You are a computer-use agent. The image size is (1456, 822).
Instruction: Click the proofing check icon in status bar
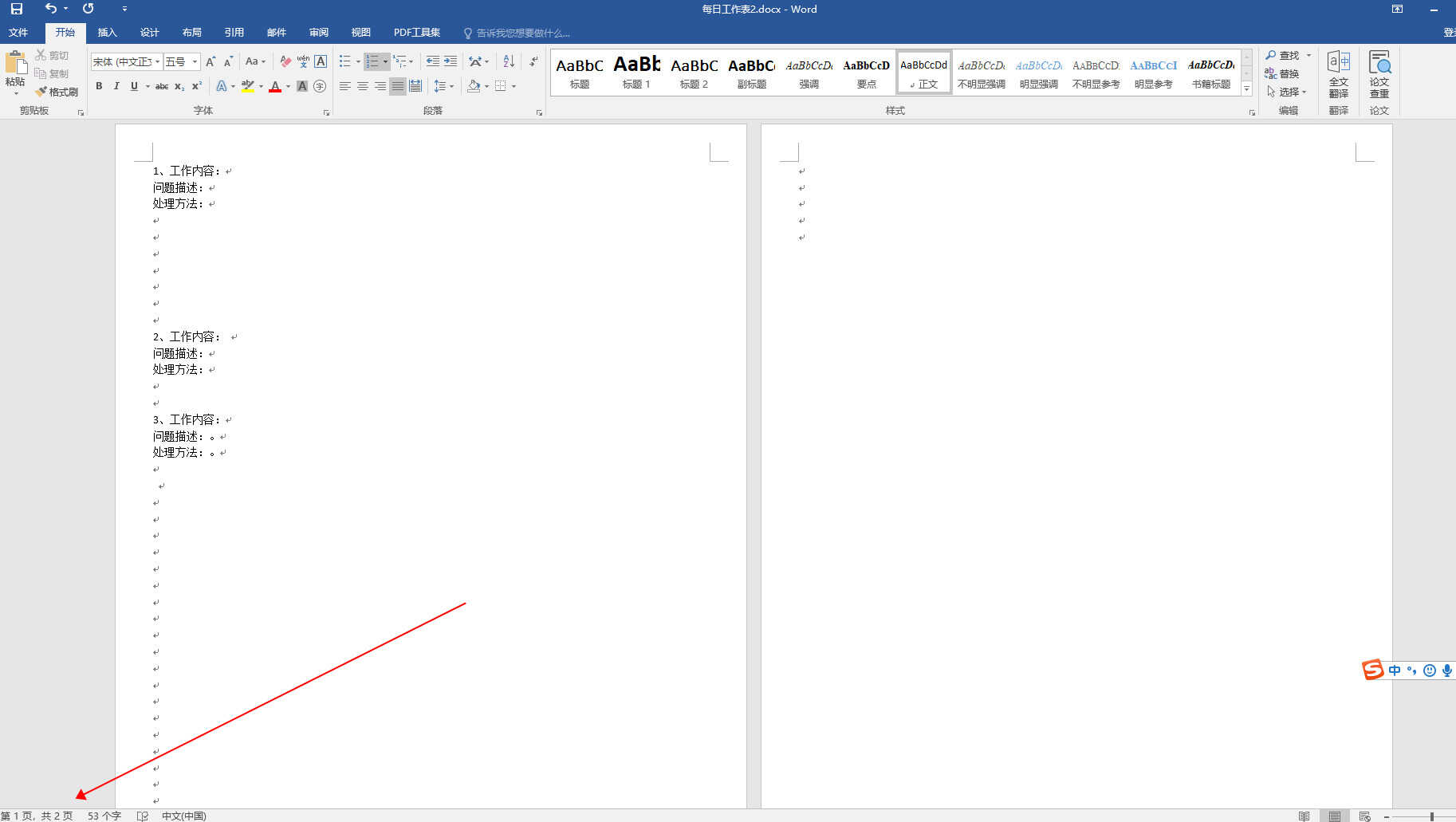[x=143, y=816]
